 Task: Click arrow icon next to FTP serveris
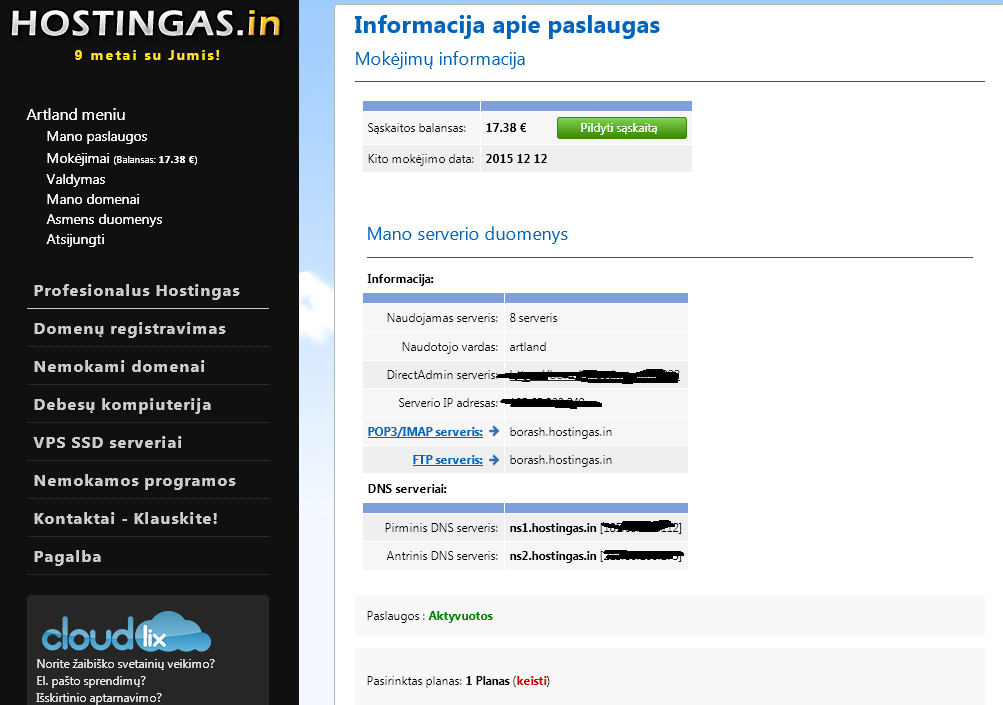pos(494,460)
